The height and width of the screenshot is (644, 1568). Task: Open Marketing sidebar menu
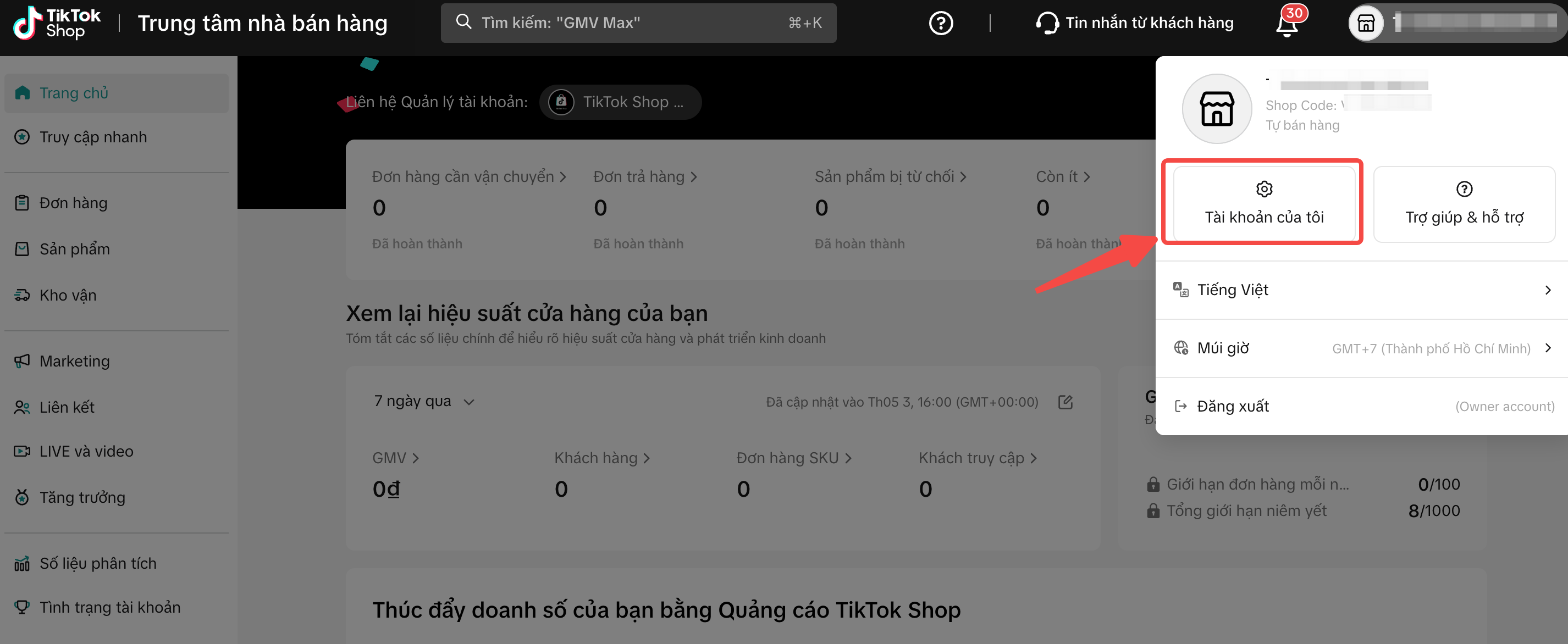point(116,360)
